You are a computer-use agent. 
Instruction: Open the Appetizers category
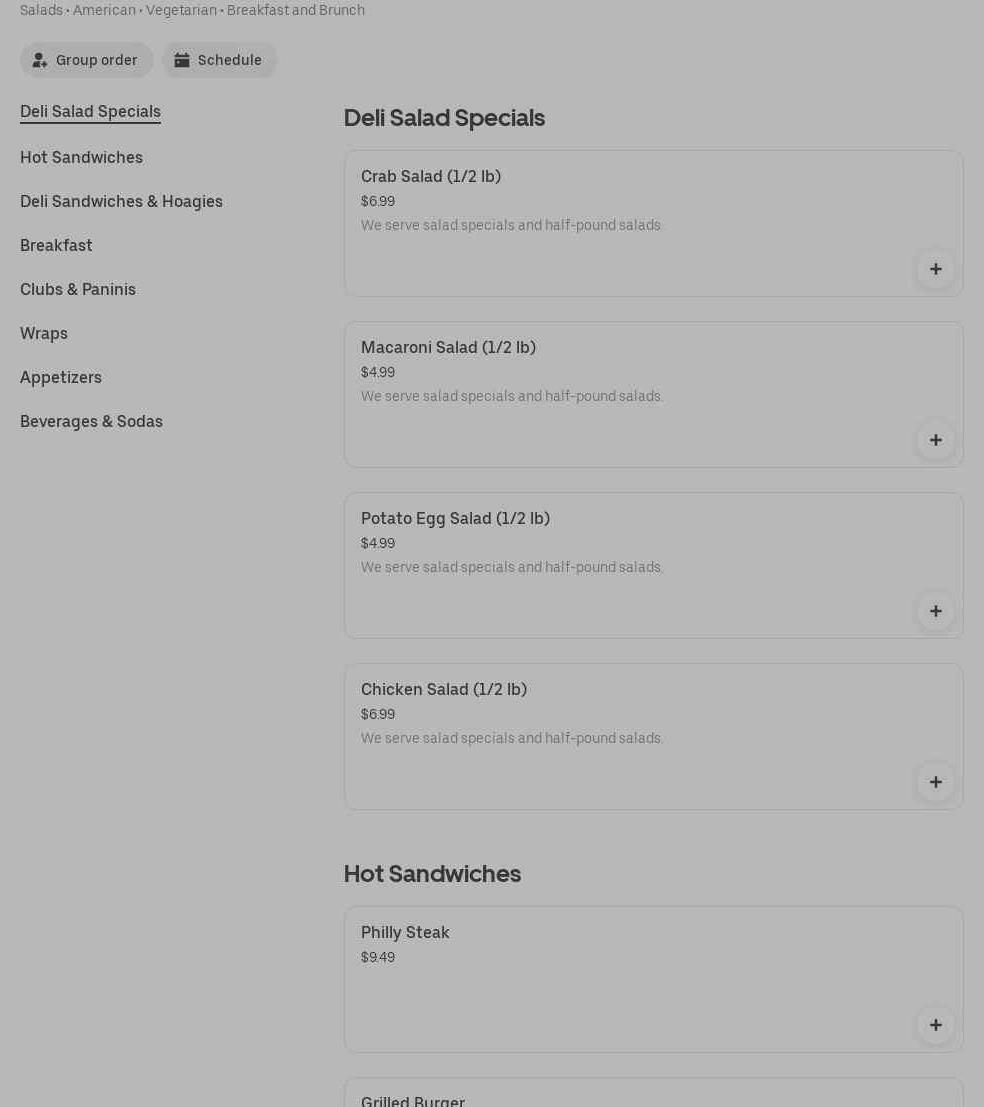(61, 378)
